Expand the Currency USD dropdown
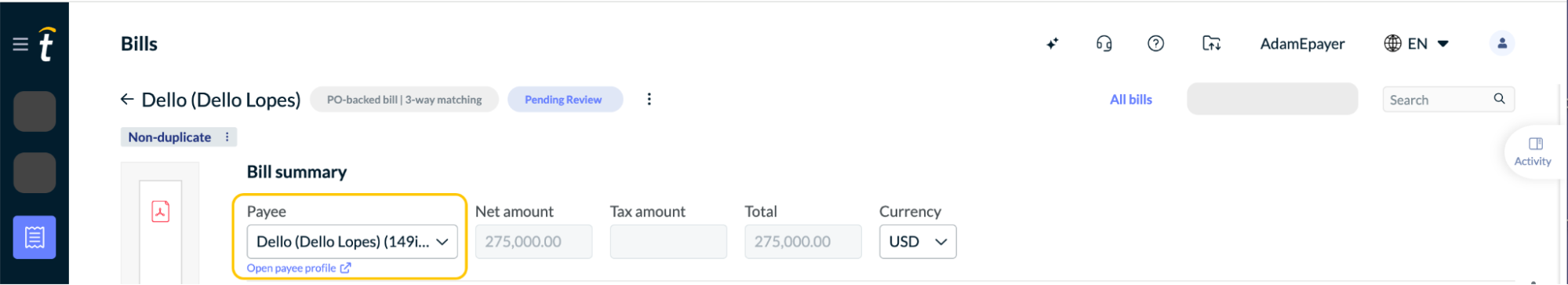The image size is (1568, 285). (x=917, y=242)
